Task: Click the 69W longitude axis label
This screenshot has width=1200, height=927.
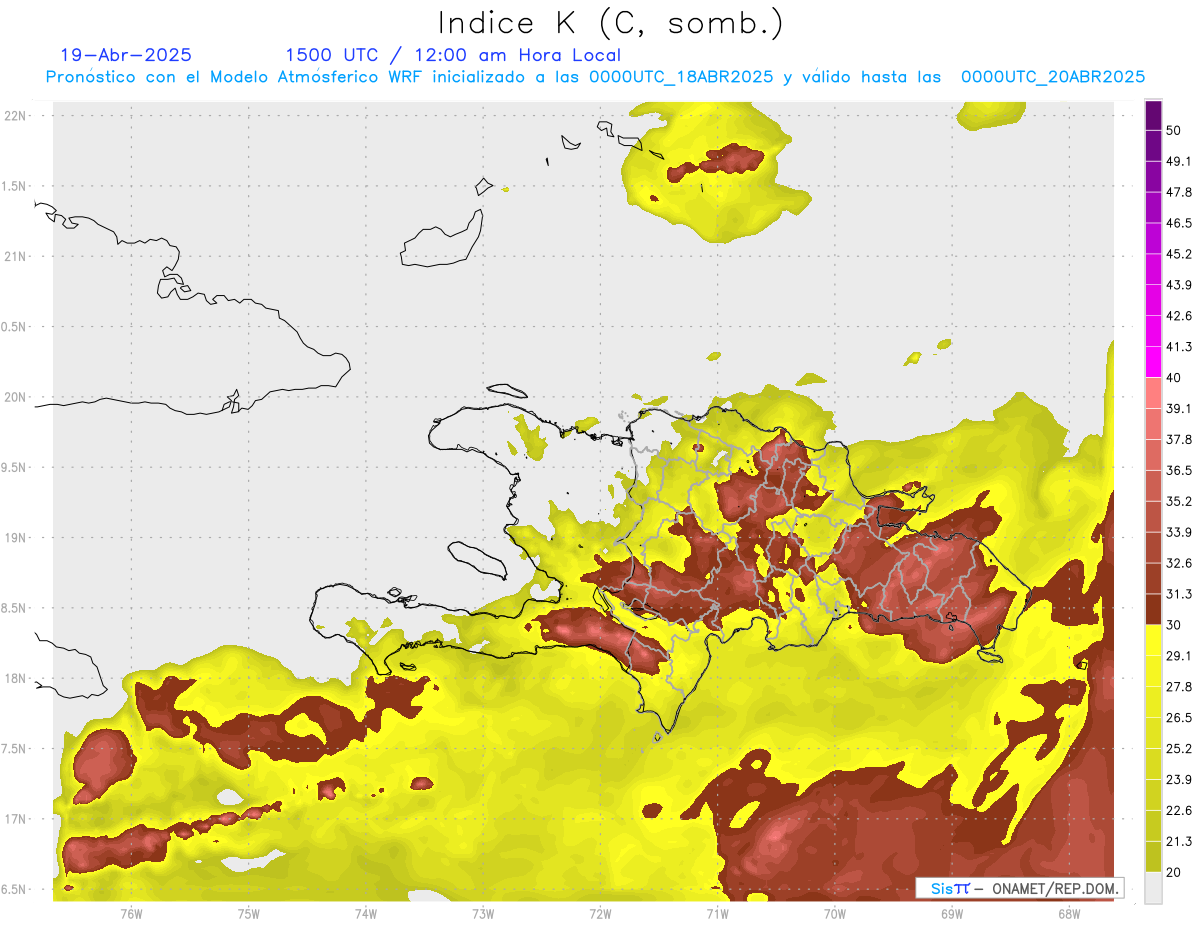Action: click(951, 914)
